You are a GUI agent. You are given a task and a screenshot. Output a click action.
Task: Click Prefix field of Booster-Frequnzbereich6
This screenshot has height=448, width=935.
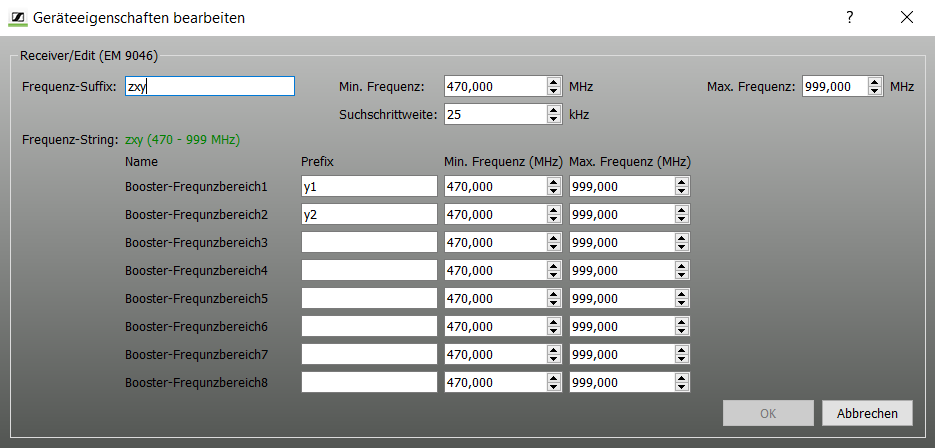pyautogui.click(x=369, y=326)
